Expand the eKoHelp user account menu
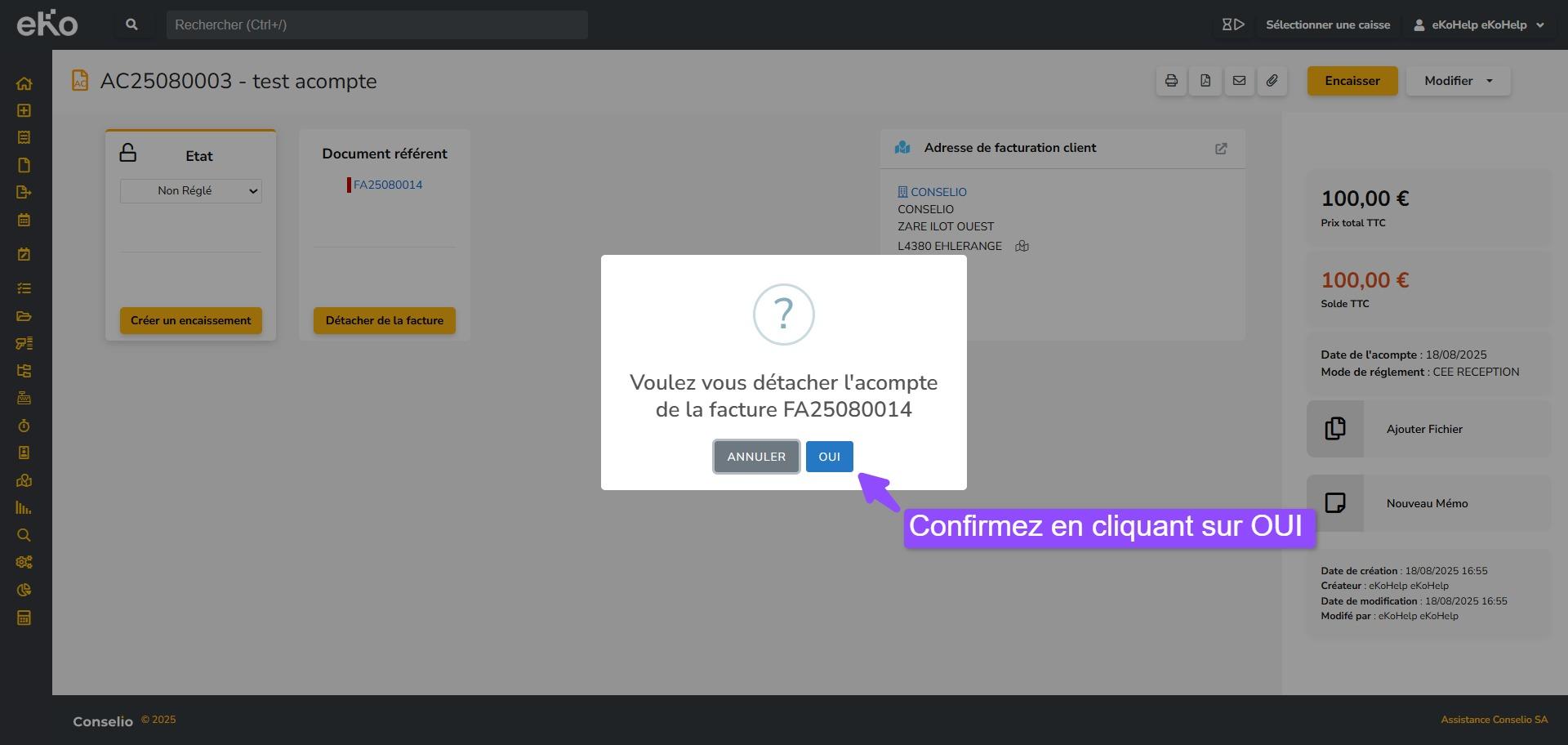This screenshot has height=745, width=1568. pyautogui.click(x=1479, y=25)
